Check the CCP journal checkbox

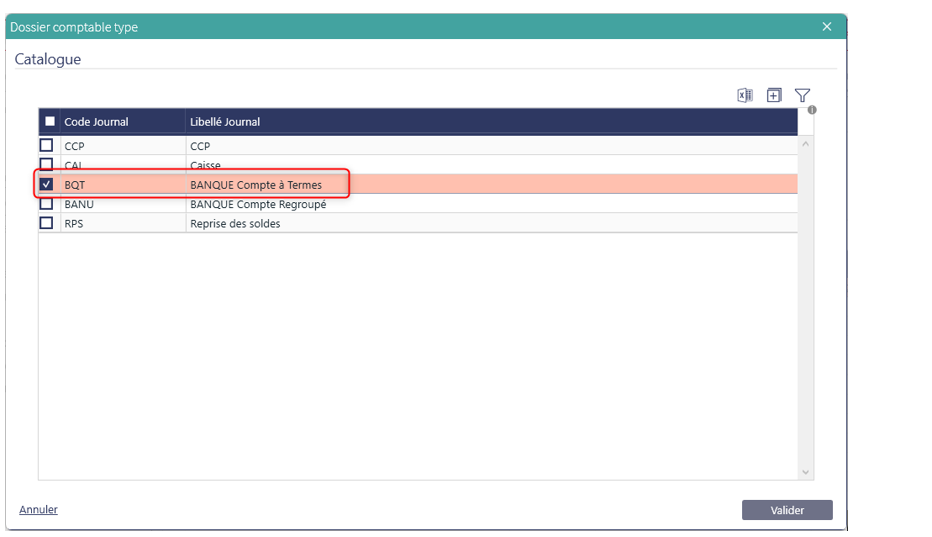46,146
